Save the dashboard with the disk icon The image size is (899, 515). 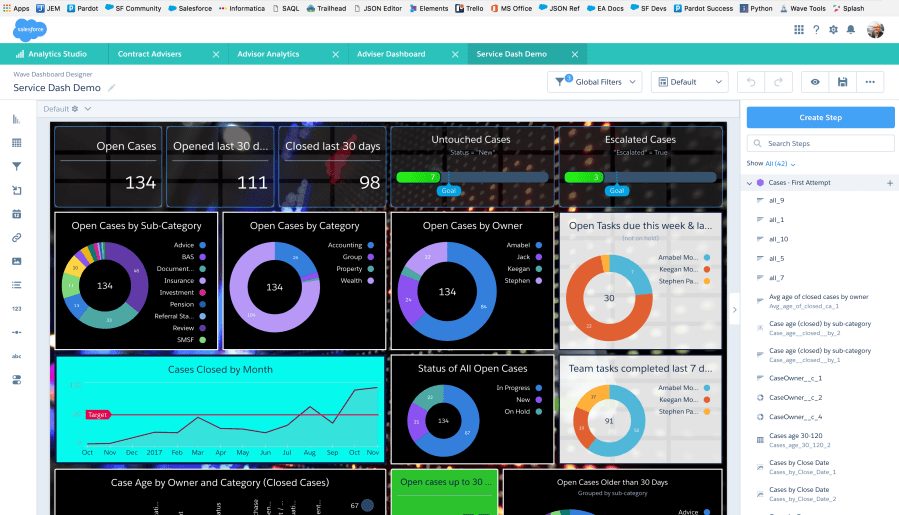coord(842,82)
